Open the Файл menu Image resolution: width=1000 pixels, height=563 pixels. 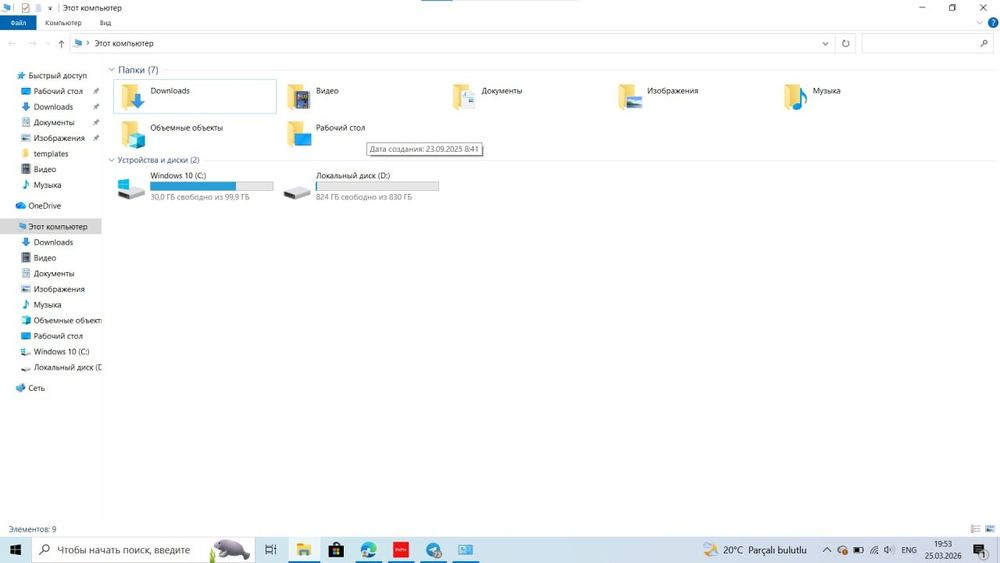[18, 23]
